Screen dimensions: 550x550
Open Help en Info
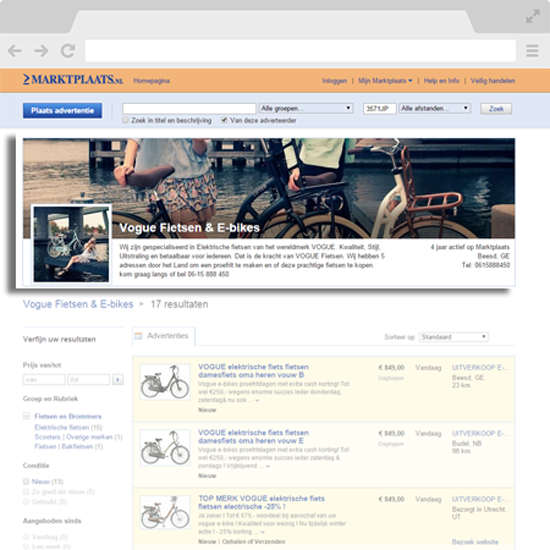tap(441, 81)
